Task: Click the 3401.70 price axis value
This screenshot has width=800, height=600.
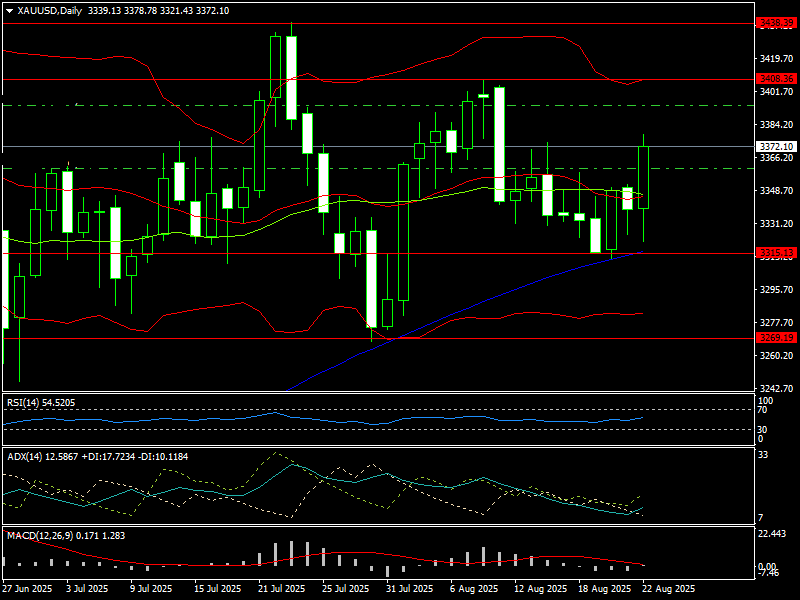Action: pyautogui.click(x=776, y=92)
